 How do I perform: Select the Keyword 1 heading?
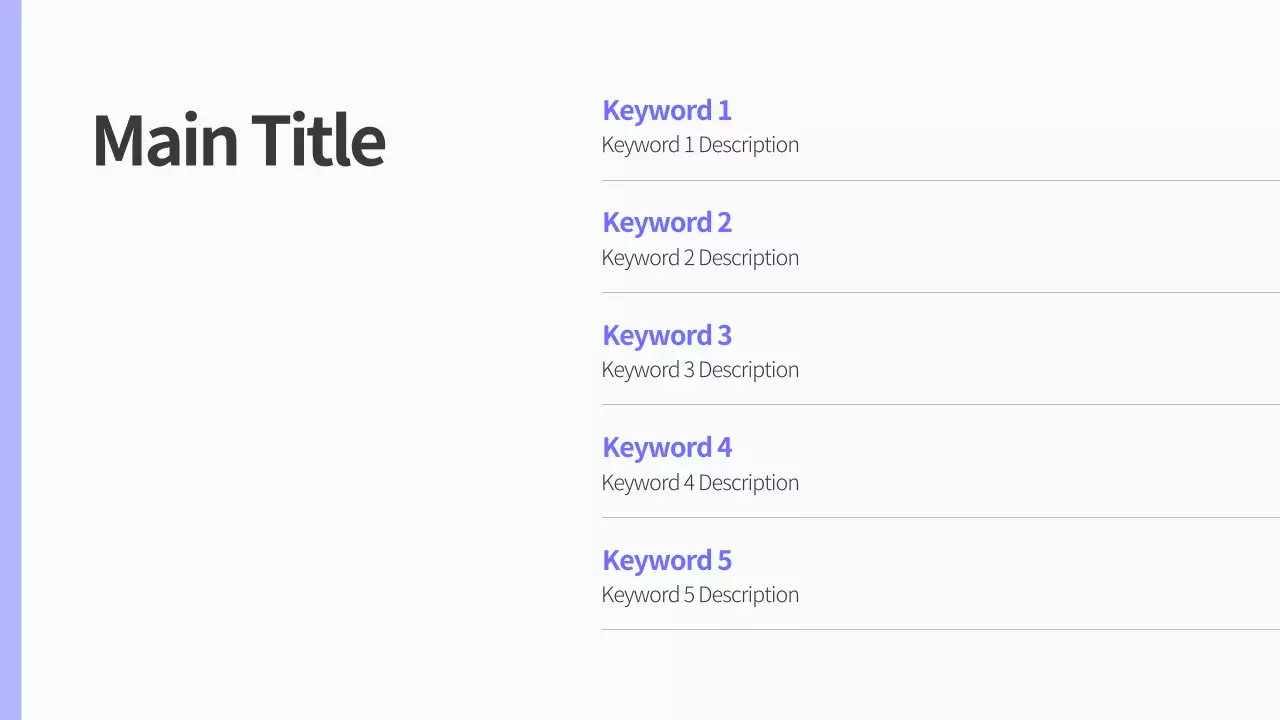[666, 110]
